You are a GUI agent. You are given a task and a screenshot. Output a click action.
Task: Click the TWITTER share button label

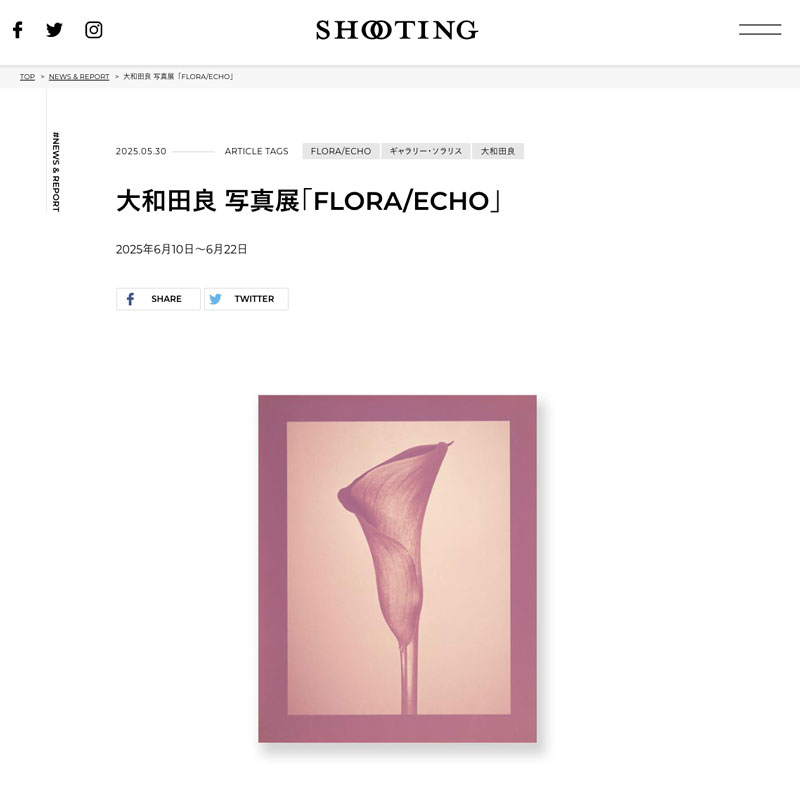(254, 299)
